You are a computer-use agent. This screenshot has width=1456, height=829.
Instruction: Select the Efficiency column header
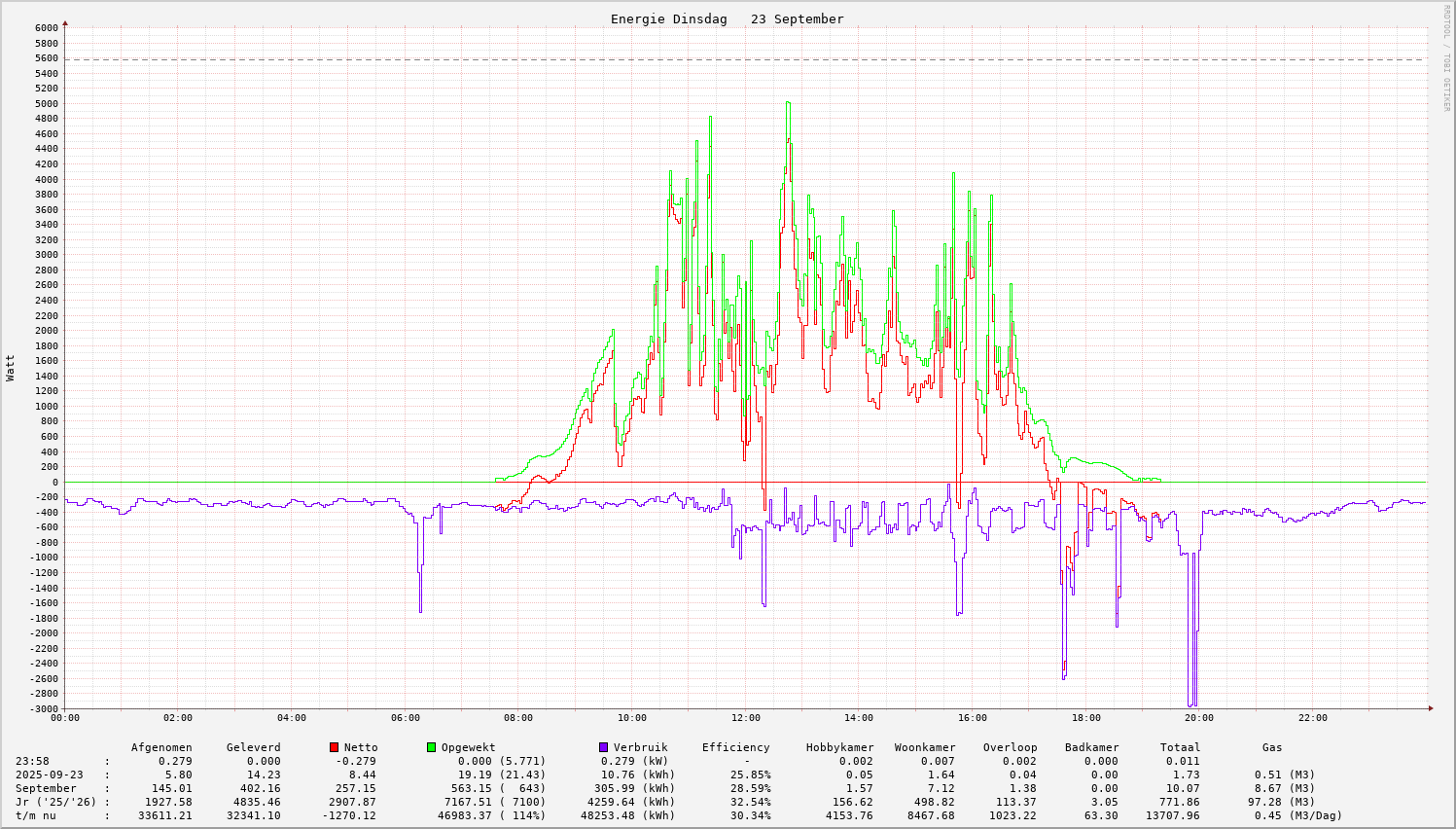[x=735, y=747]
